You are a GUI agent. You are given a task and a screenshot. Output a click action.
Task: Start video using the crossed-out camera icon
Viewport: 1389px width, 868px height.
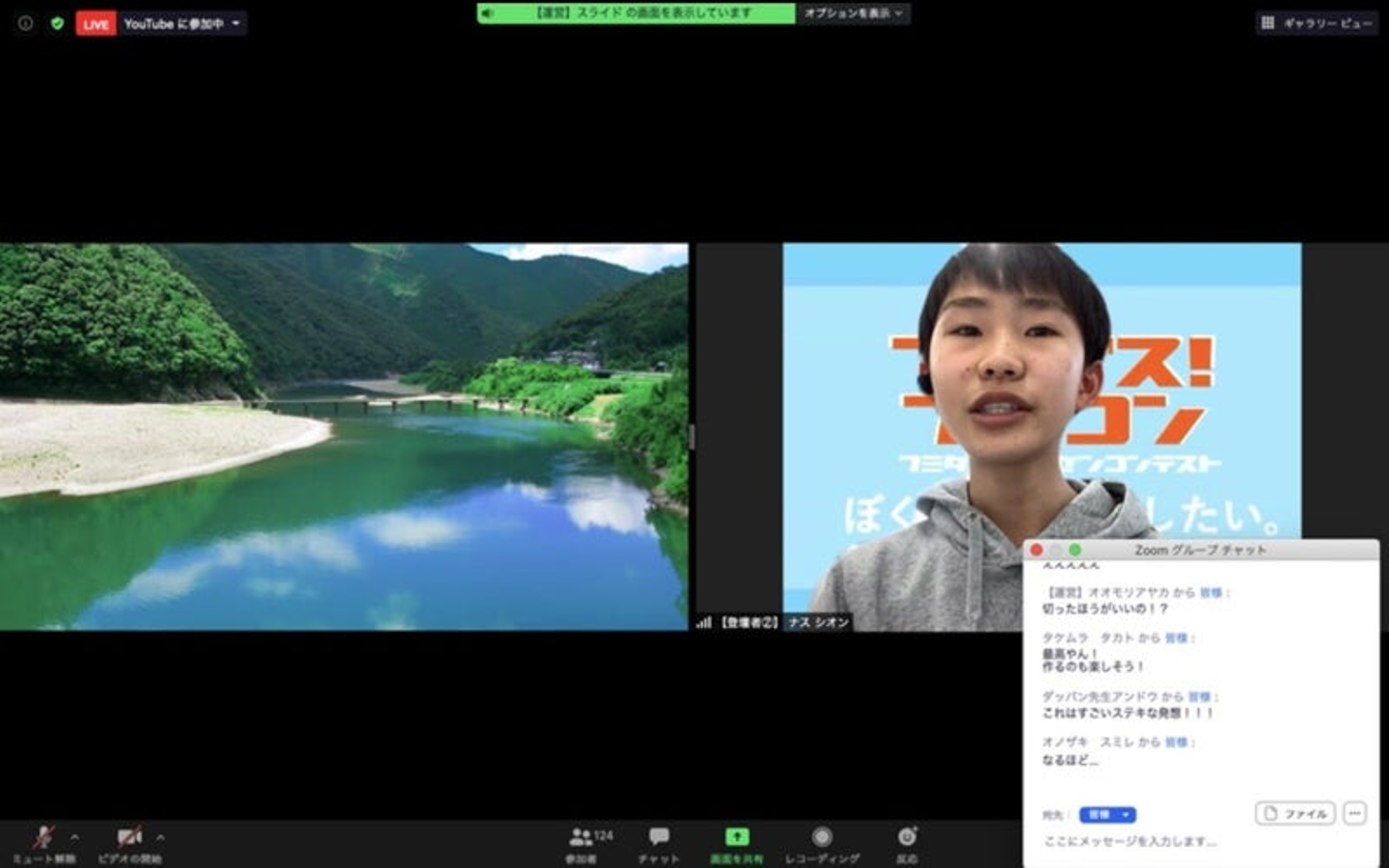pos(129,837)
